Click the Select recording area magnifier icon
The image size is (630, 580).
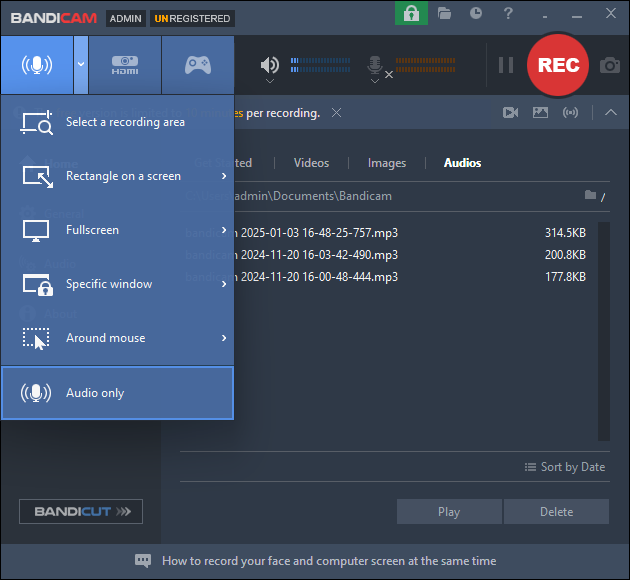pos(37,122)
